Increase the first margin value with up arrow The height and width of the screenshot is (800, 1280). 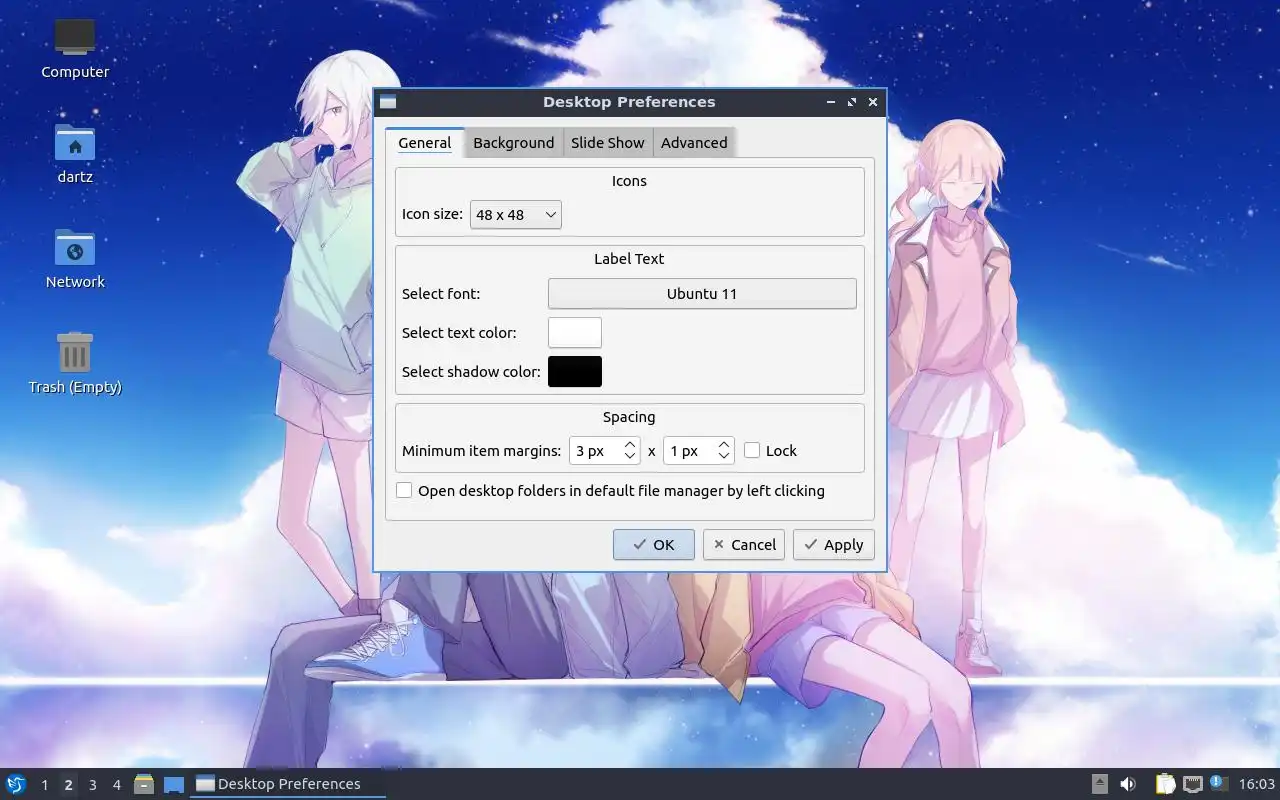[630, 444]
